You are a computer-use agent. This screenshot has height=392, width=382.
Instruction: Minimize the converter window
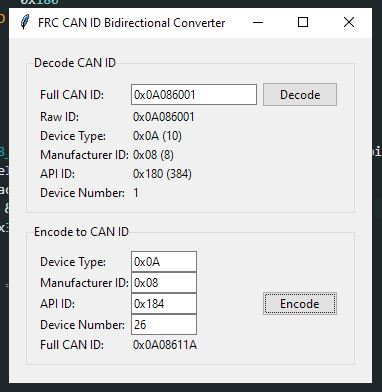258,22
